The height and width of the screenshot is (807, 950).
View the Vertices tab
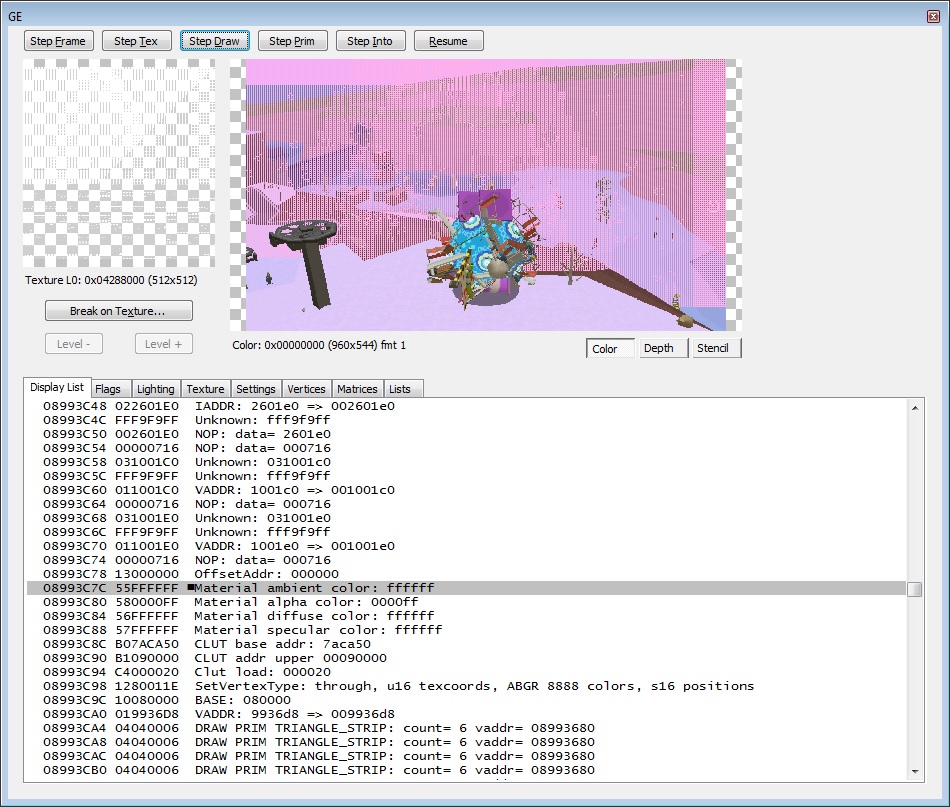click(x=306, y=389)
